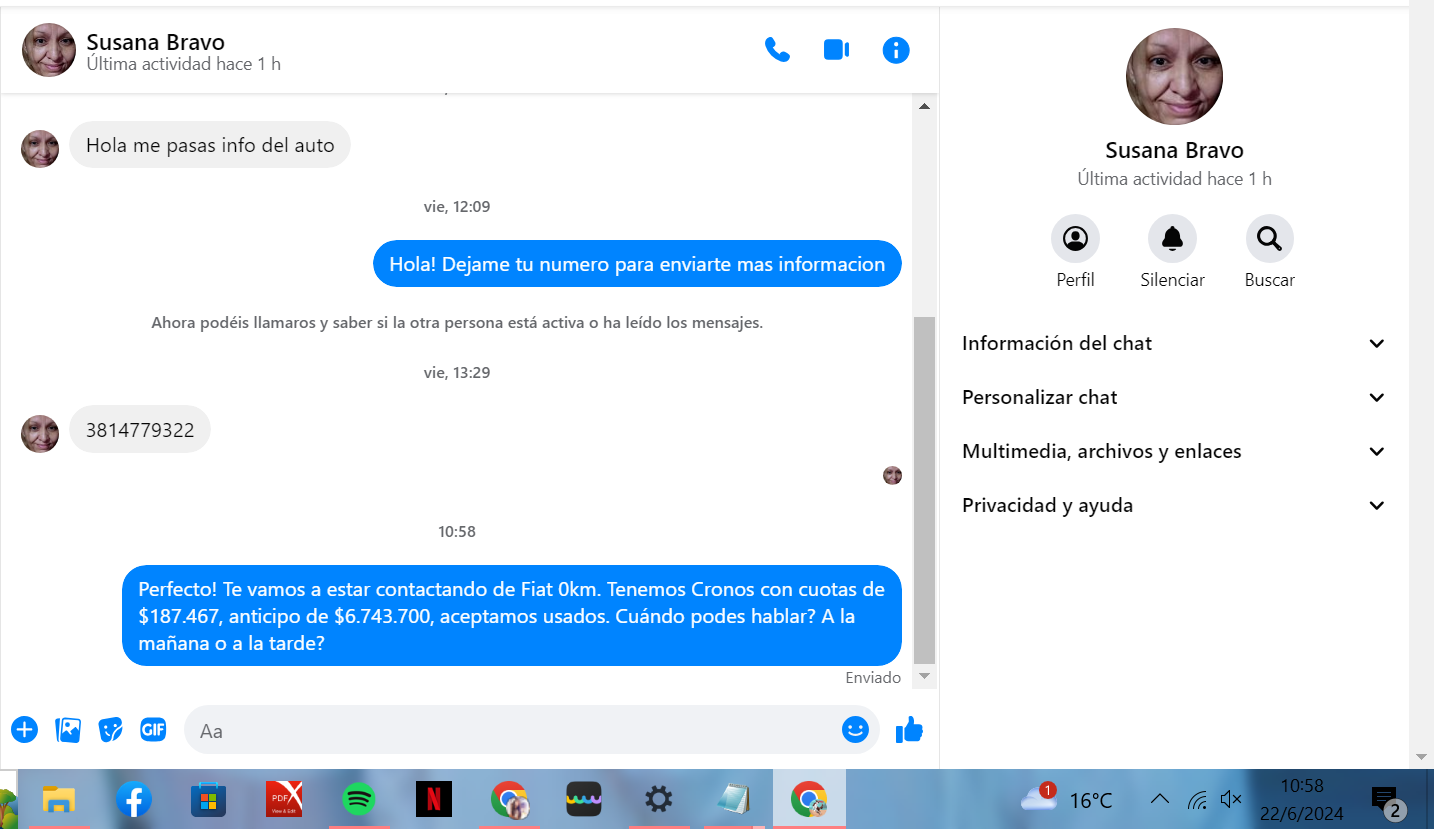Toggle the conversation info panel icon

click(896, 50)
